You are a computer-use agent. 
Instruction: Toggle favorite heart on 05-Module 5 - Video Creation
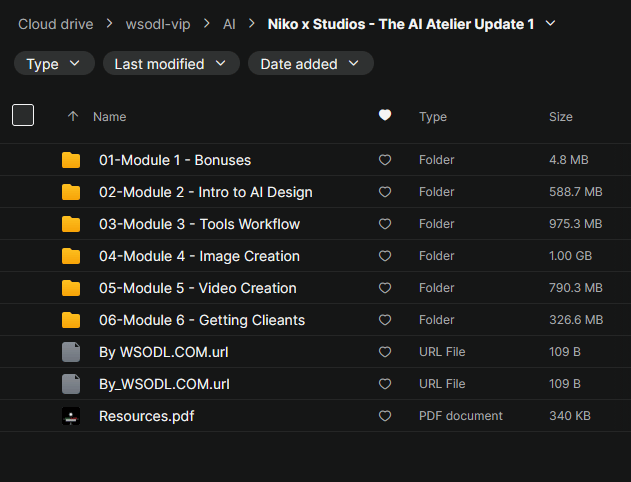(385, 288)
